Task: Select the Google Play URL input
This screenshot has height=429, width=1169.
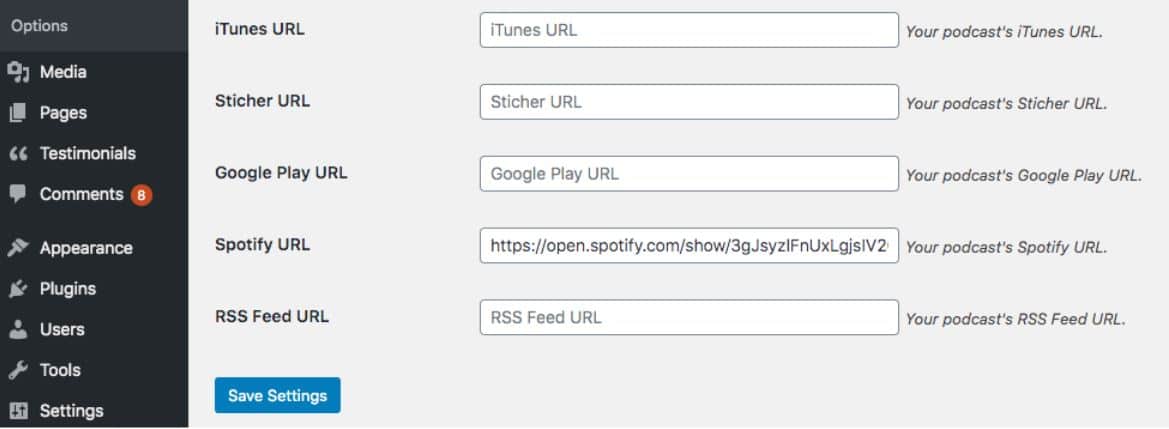Action: click(689, 174)
